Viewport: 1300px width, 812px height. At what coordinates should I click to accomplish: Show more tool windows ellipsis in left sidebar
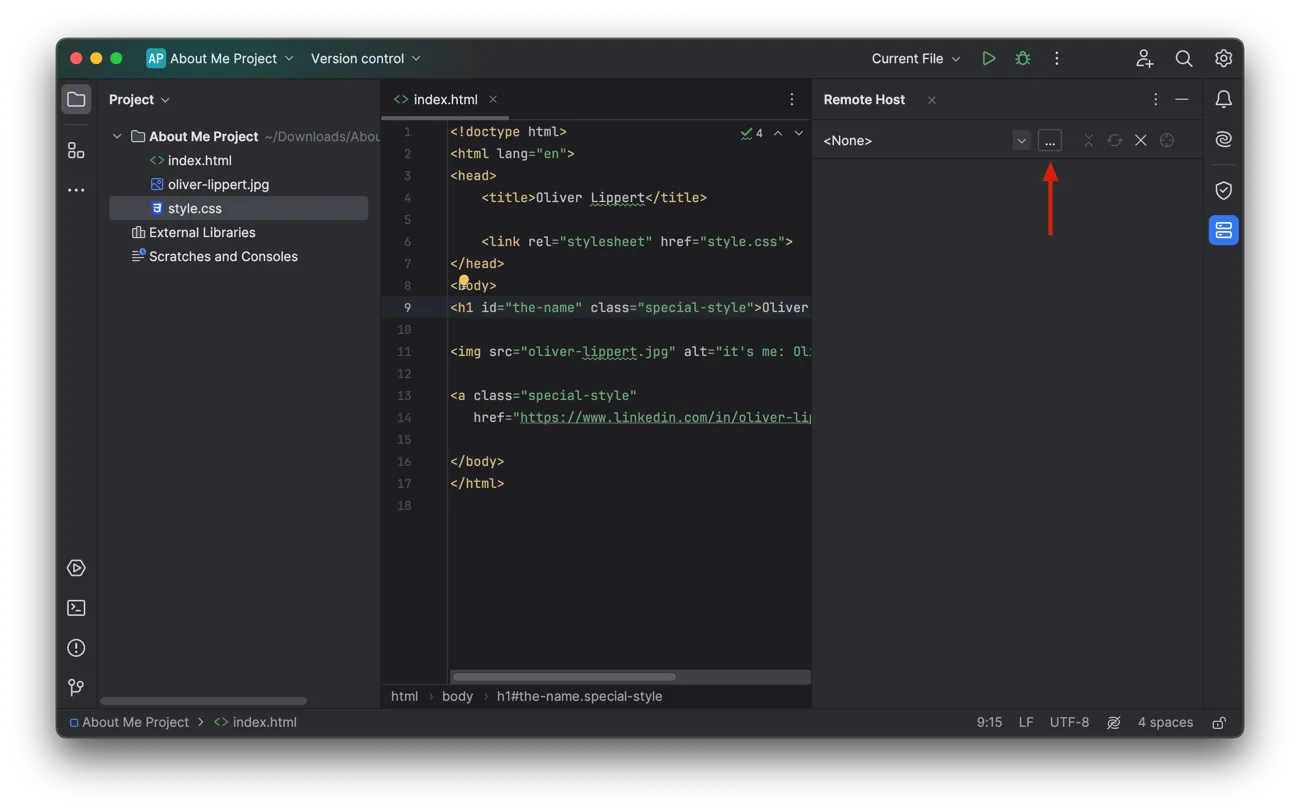[x=76, y=190]
